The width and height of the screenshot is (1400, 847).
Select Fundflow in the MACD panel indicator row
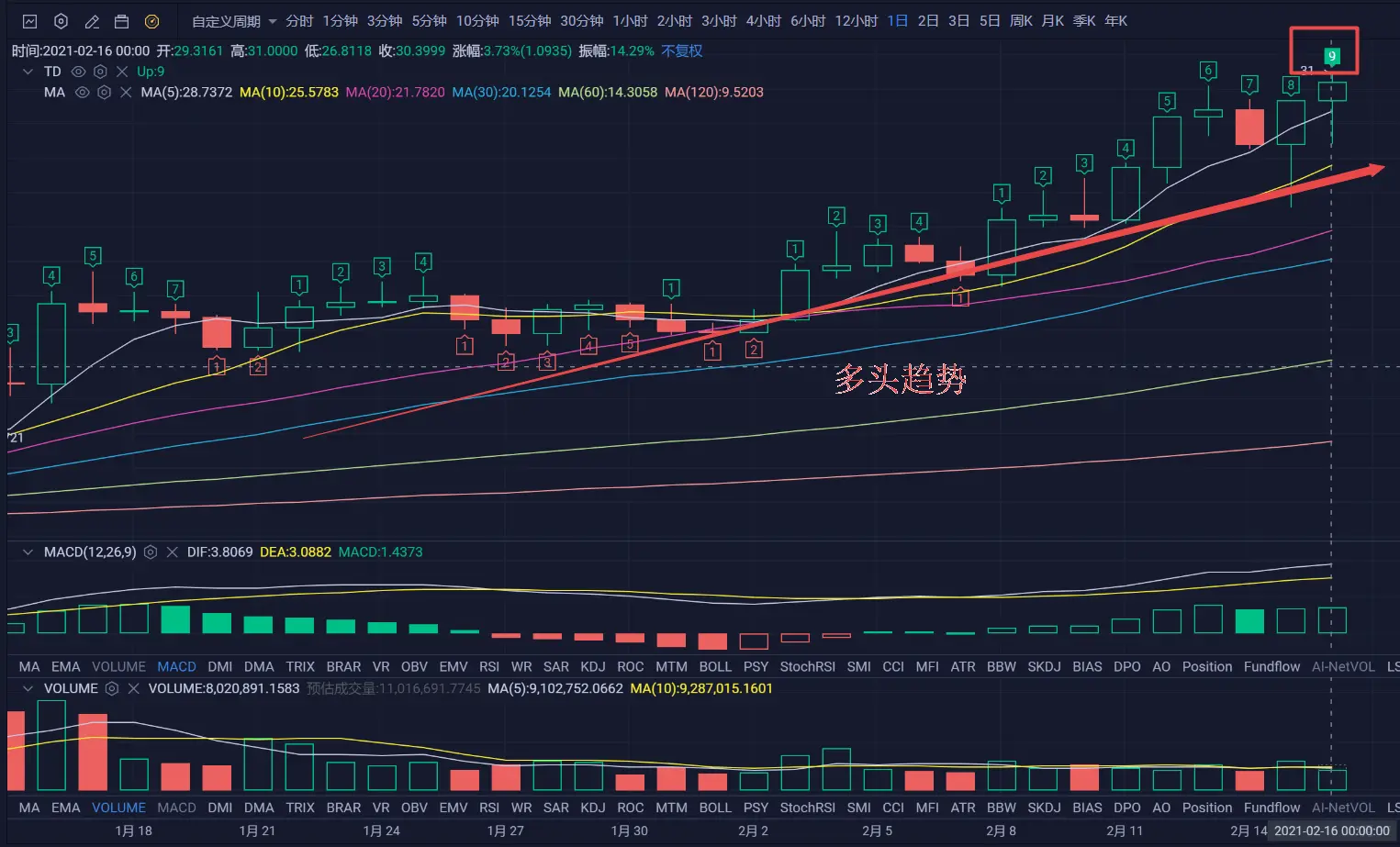pyautogui.click(x=1271, y=667)
